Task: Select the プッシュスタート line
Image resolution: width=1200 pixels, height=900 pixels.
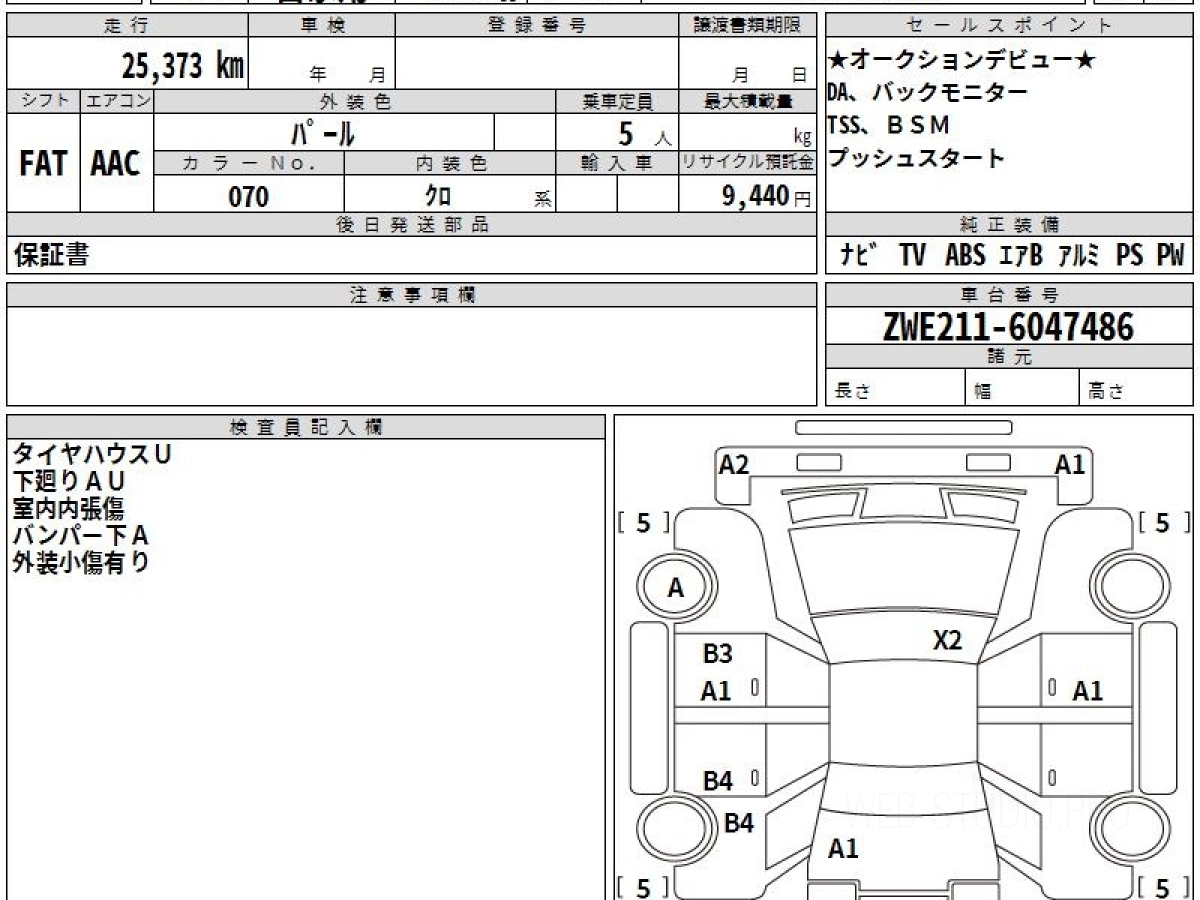Action: pyautogui.click(x=916, y=158)
